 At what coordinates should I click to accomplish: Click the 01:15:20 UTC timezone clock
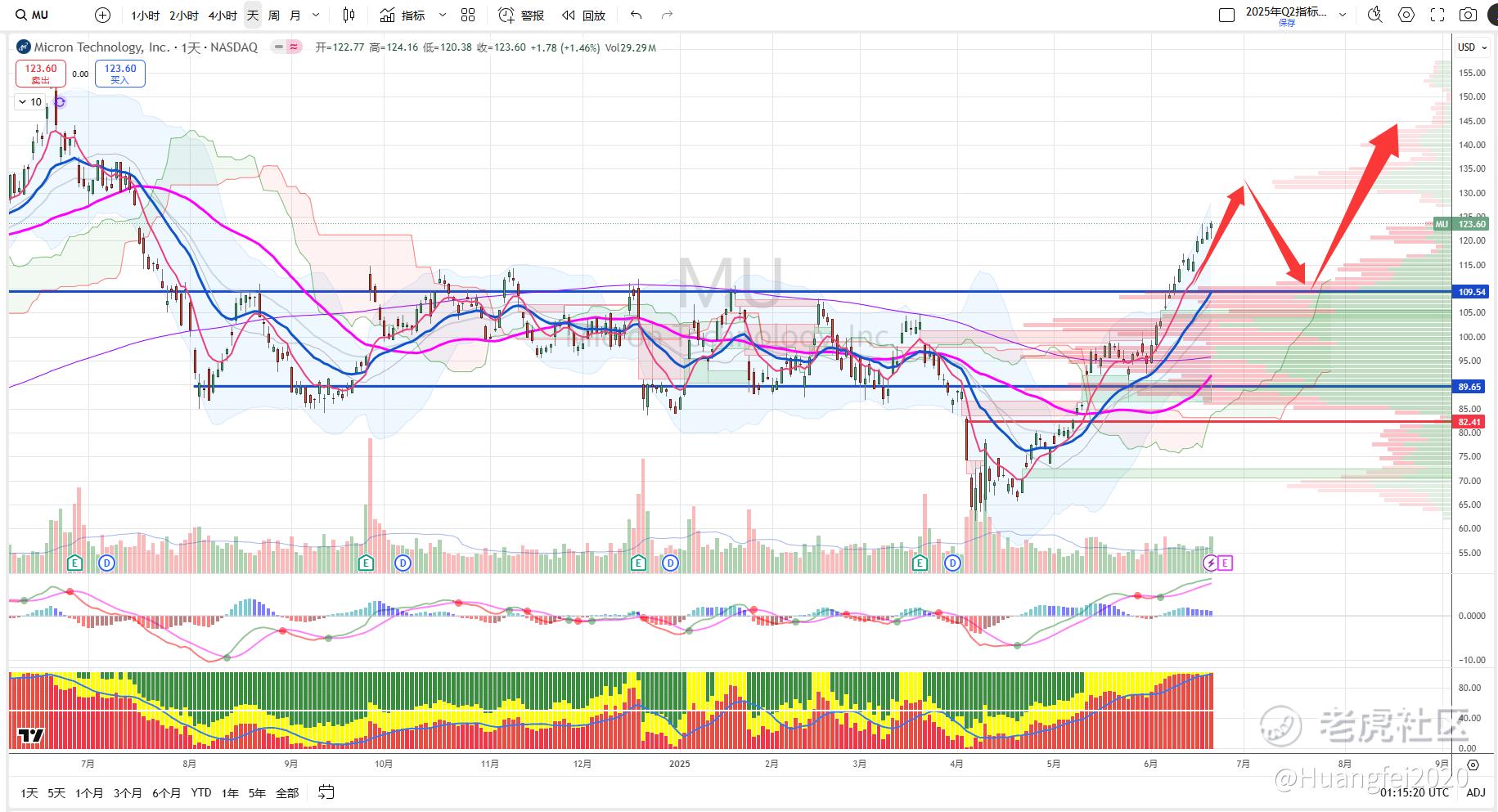tap(1415, 792)
